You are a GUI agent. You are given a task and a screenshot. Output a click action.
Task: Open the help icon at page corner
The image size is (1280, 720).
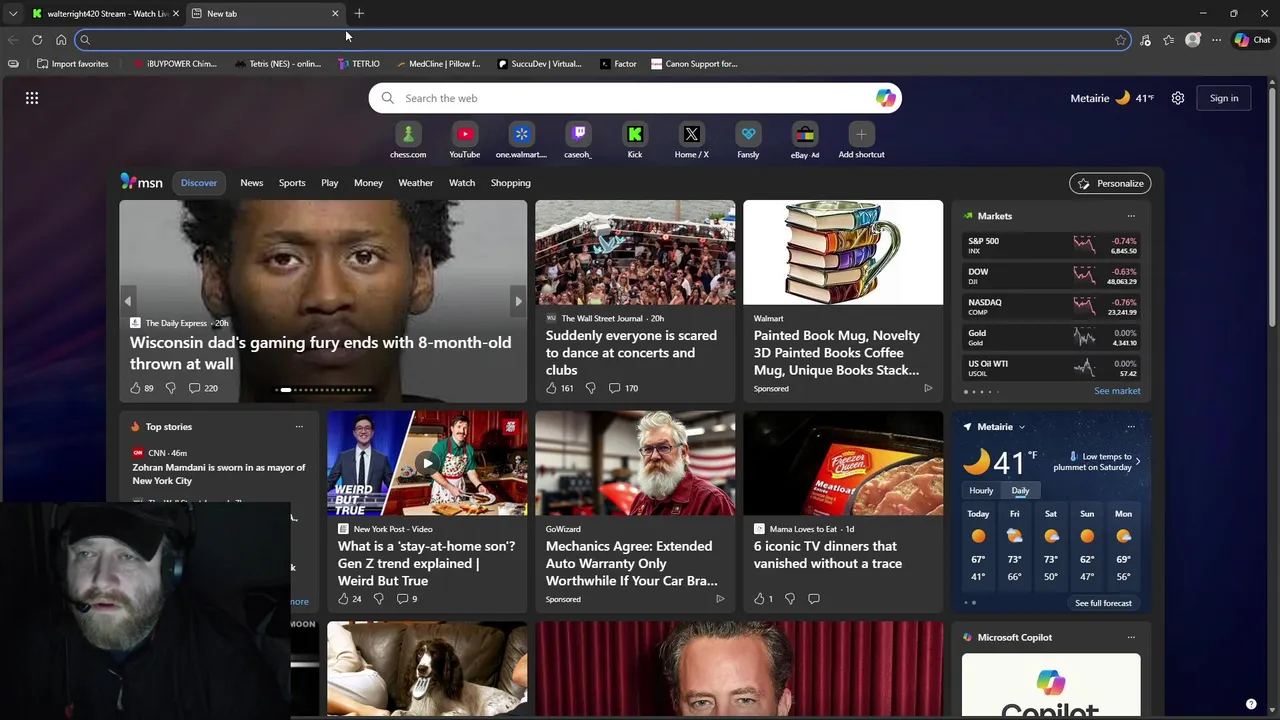[x=1251, y=704]
